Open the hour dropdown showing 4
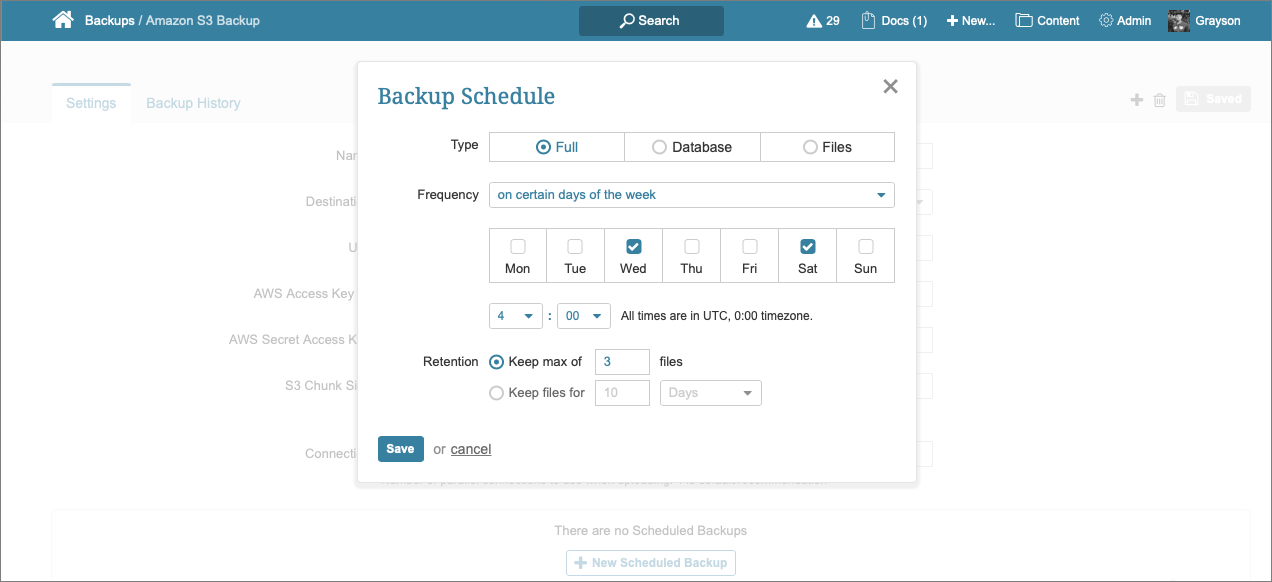 [516, 316]
